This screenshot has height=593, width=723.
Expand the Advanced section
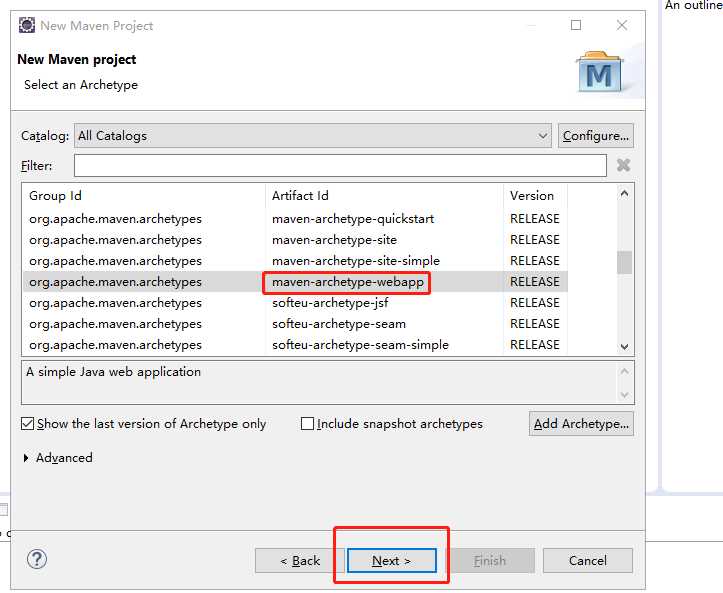(x=26, y=457)
